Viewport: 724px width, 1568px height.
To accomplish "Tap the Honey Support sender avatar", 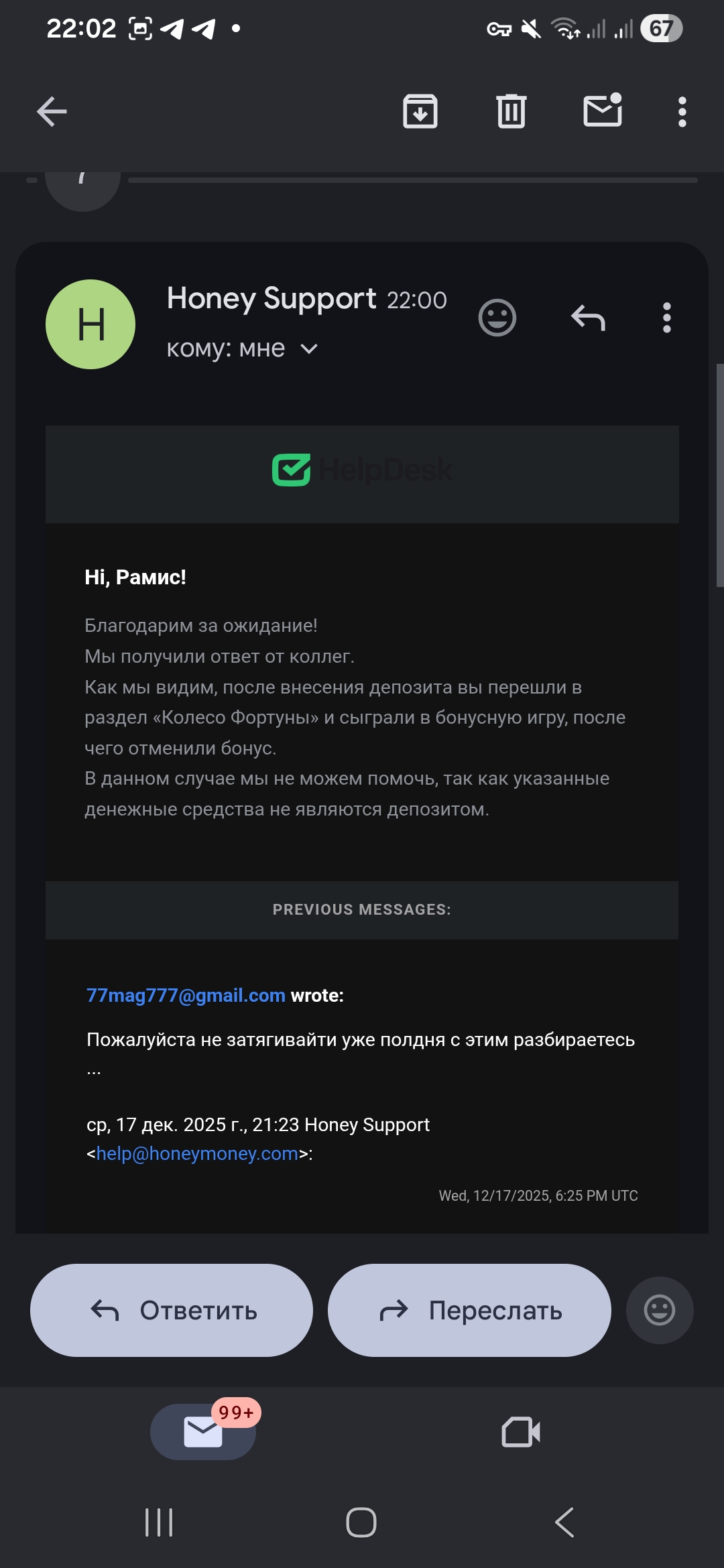I will click(x=90, y=324).
